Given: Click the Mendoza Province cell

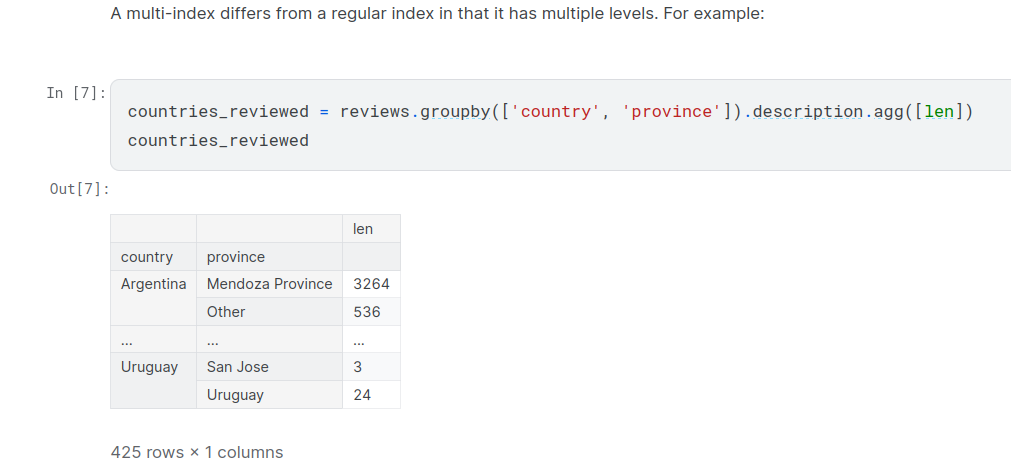Looking at the screenshot, I should (x=269, y=284).
